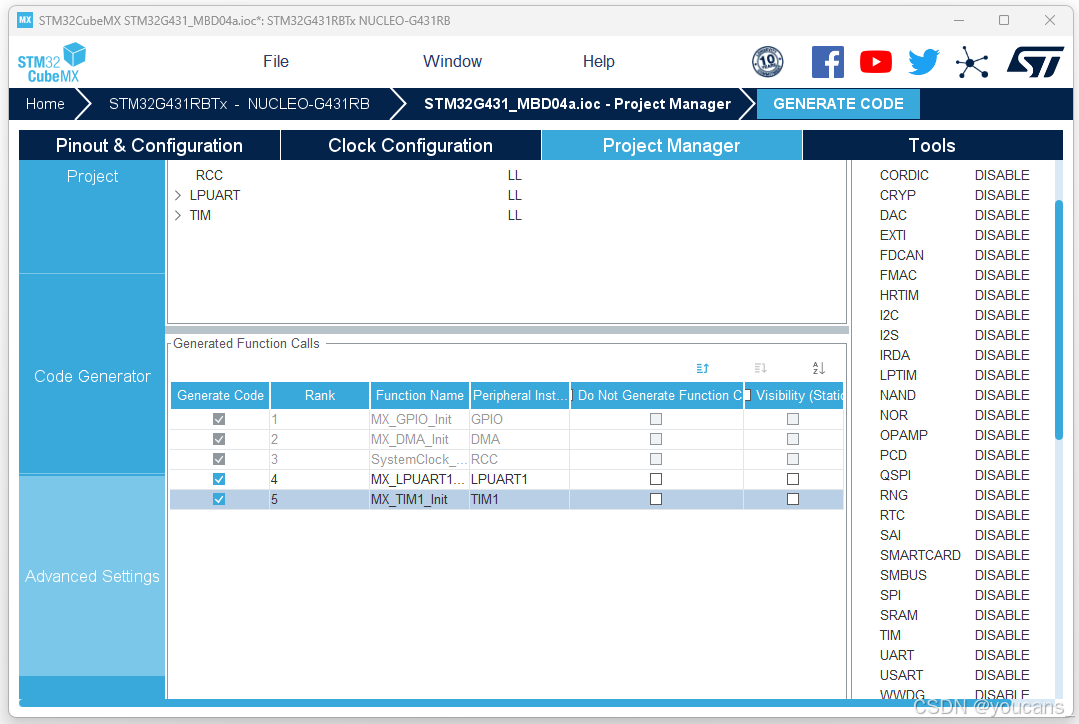Open the File menu

(x=276, y=62)
